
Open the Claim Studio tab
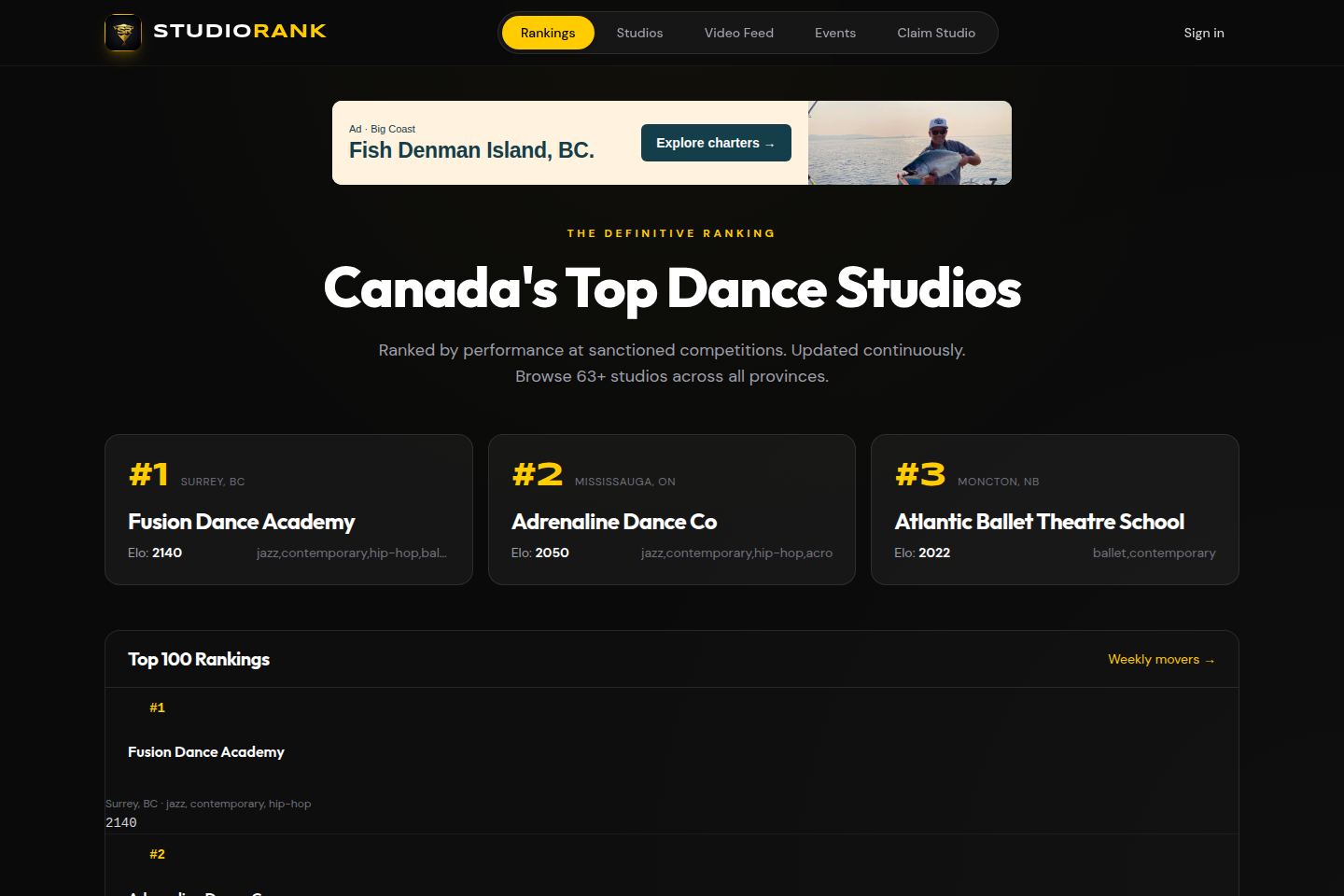coord(936,33)
